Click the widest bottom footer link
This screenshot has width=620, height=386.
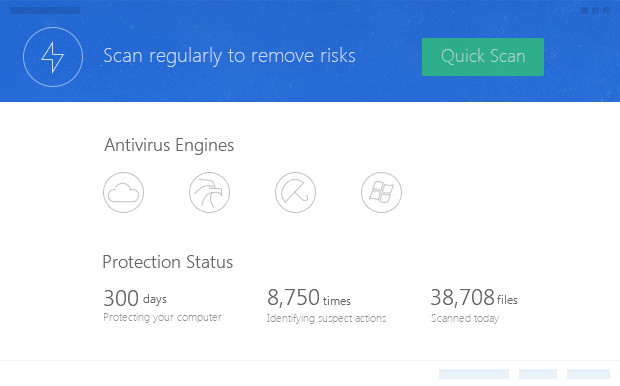pos(474,374)
